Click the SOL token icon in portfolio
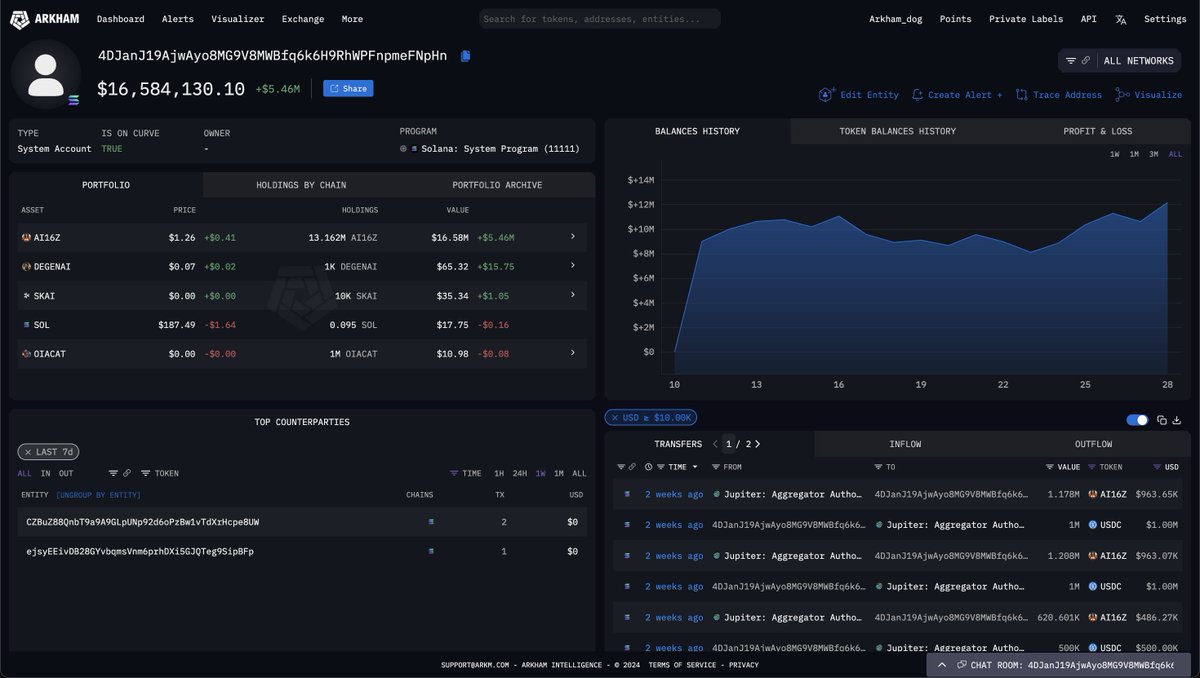1200x678 pixels. point(26,325)
